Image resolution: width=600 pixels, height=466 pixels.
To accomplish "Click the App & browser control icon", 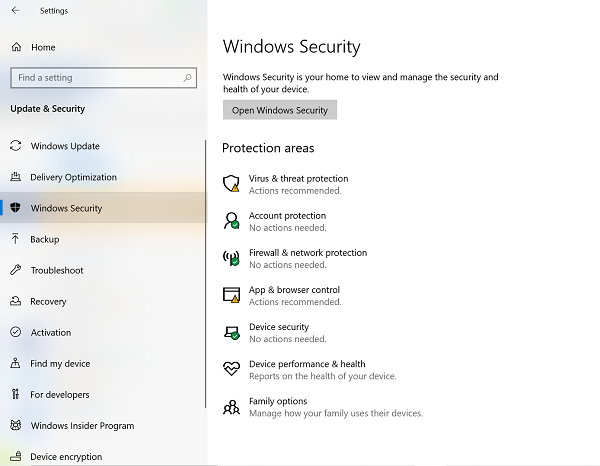I will point(231,295).
